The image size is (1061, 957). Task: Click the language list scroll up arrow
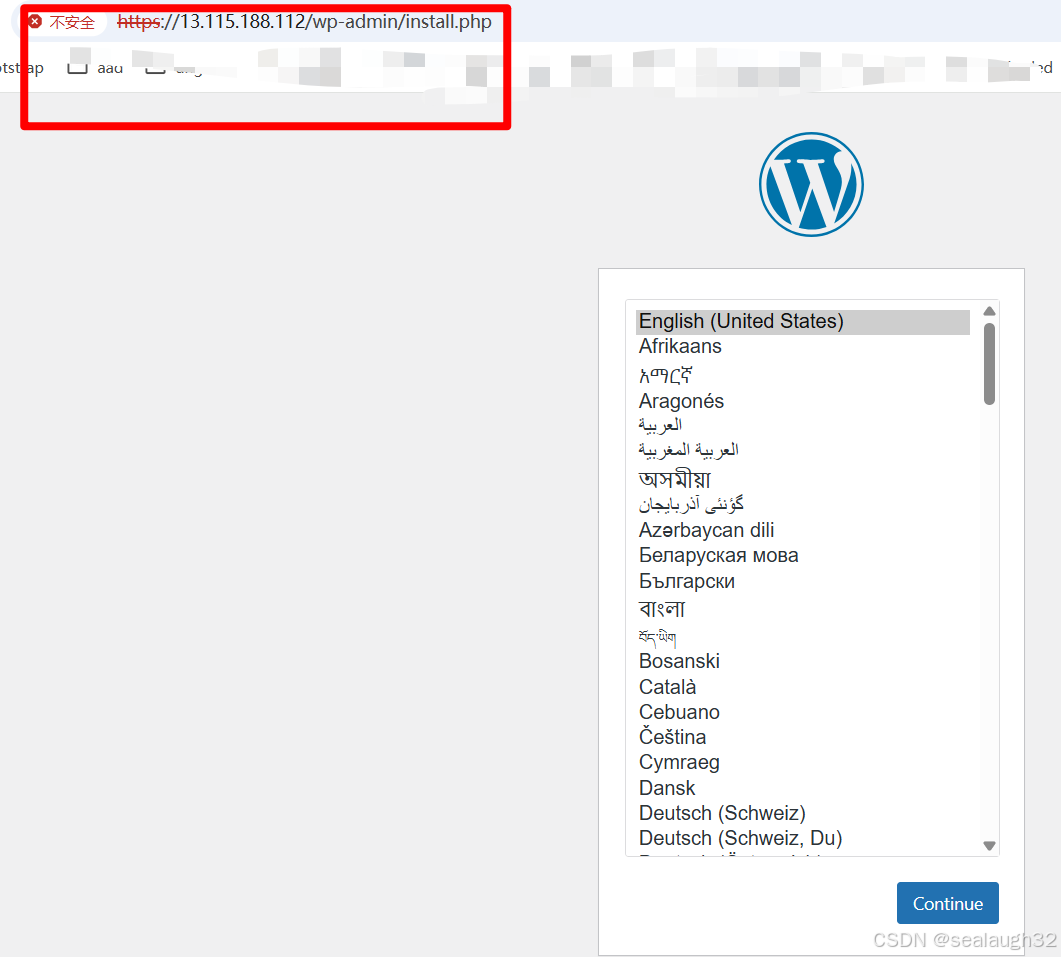pyautogui.click(x=989, y=311)
